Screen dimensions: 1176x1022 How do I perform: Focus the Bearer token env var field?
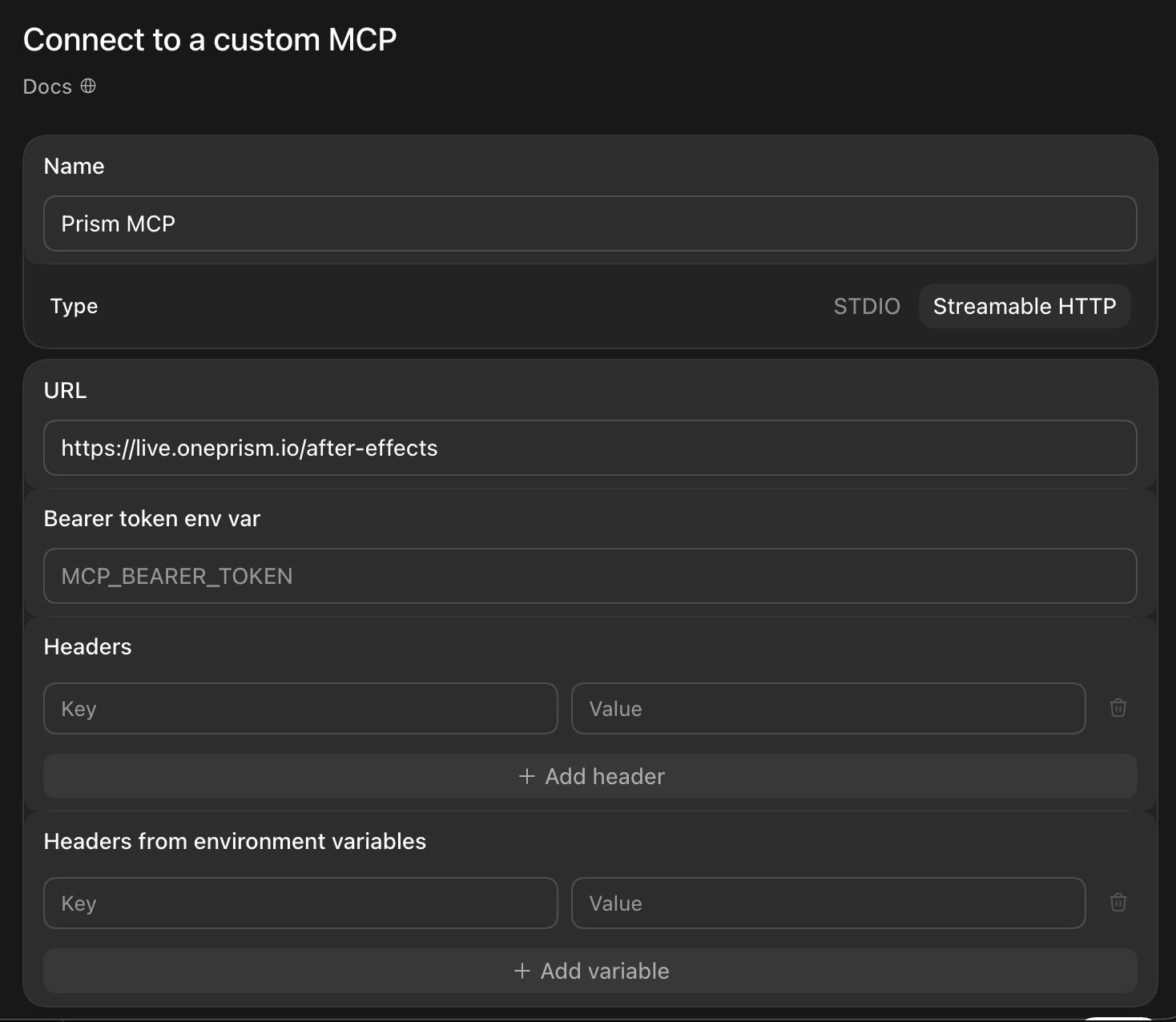590,576
